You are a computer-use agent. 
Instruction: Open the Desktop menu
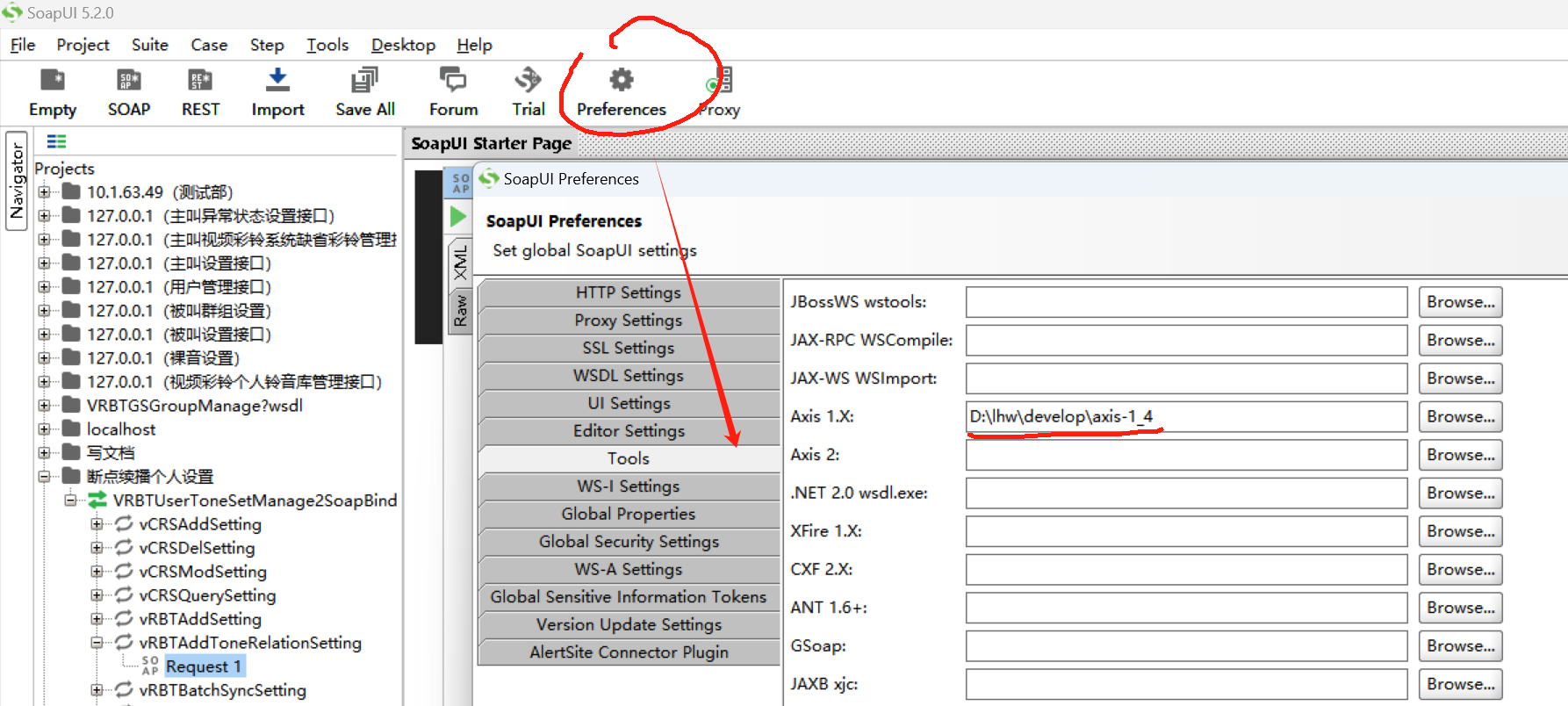tap(403, 45)
